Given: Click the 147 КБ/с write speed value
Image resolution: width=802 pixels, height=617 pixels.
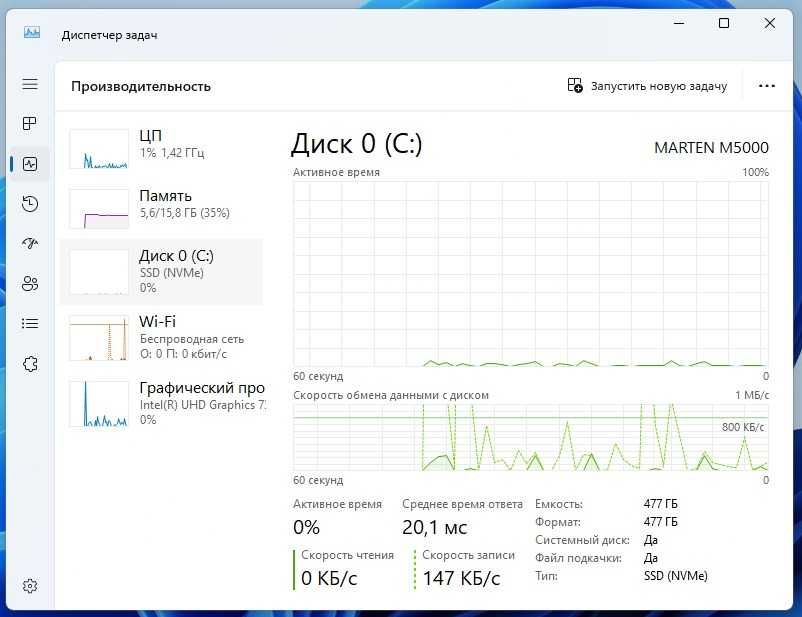Looking at the screenshot, I should pyautogui.click(x=461, y=578).
